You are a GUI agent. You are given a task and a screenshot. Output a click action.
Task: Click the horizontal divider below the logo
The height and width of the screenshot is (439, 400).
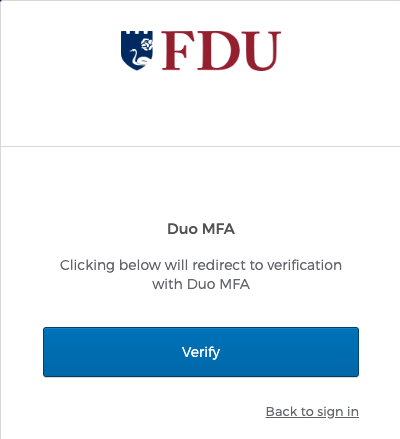[x=200, y=146]
